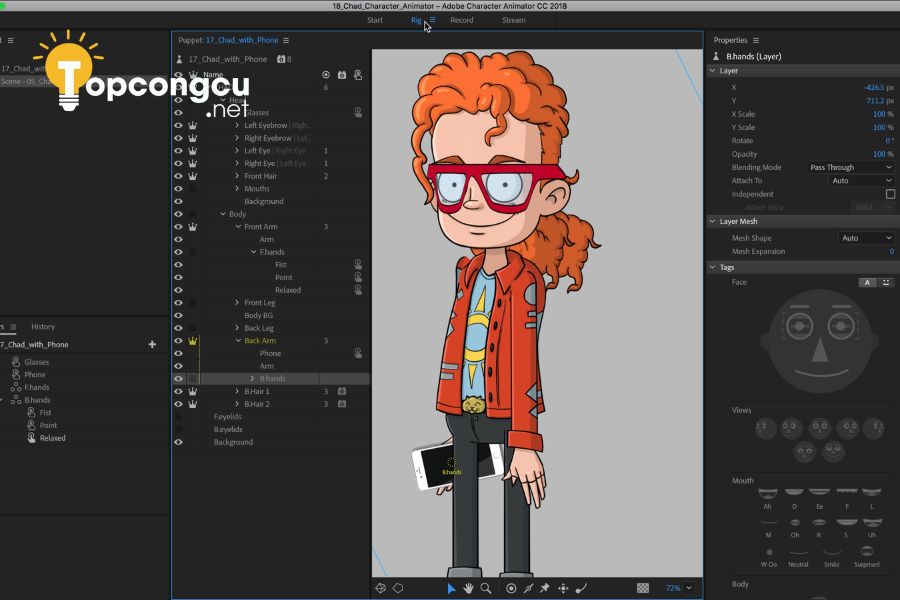Select the Stick tool
Image resolution: width=900 pixels, height=600 pixels.
point(528,589)
